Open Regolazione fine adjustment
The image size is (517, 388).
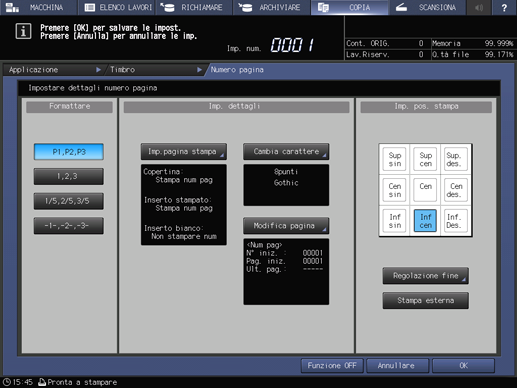[425, 276]
